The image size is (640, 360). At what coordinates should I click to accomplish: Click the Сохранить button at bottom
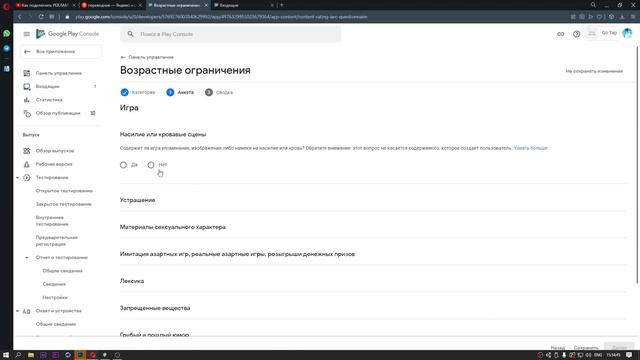pyautogui.click(x=586, y=348)
